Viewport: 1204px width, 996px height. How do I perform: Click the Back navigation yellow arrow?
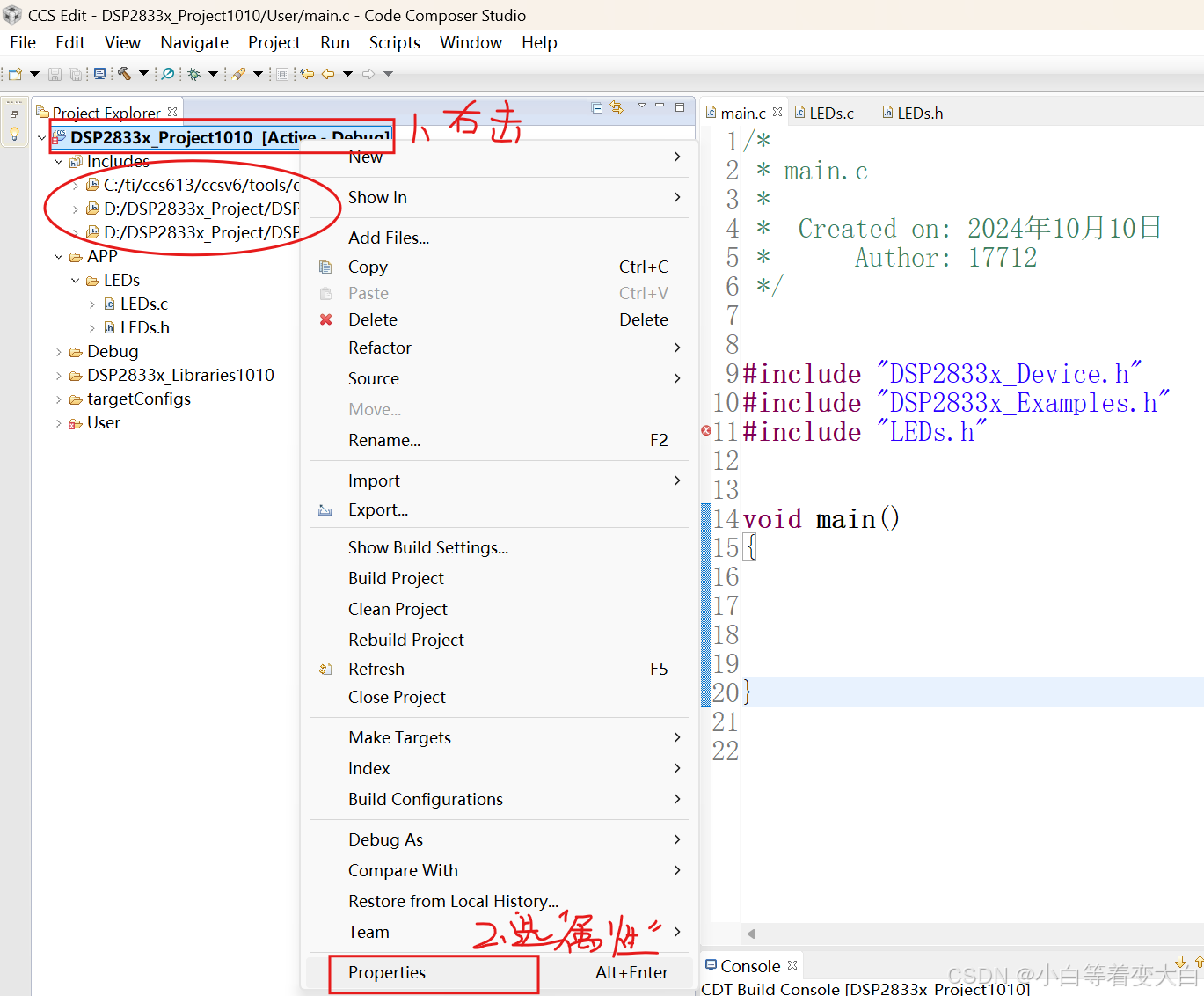pos(328,74)
